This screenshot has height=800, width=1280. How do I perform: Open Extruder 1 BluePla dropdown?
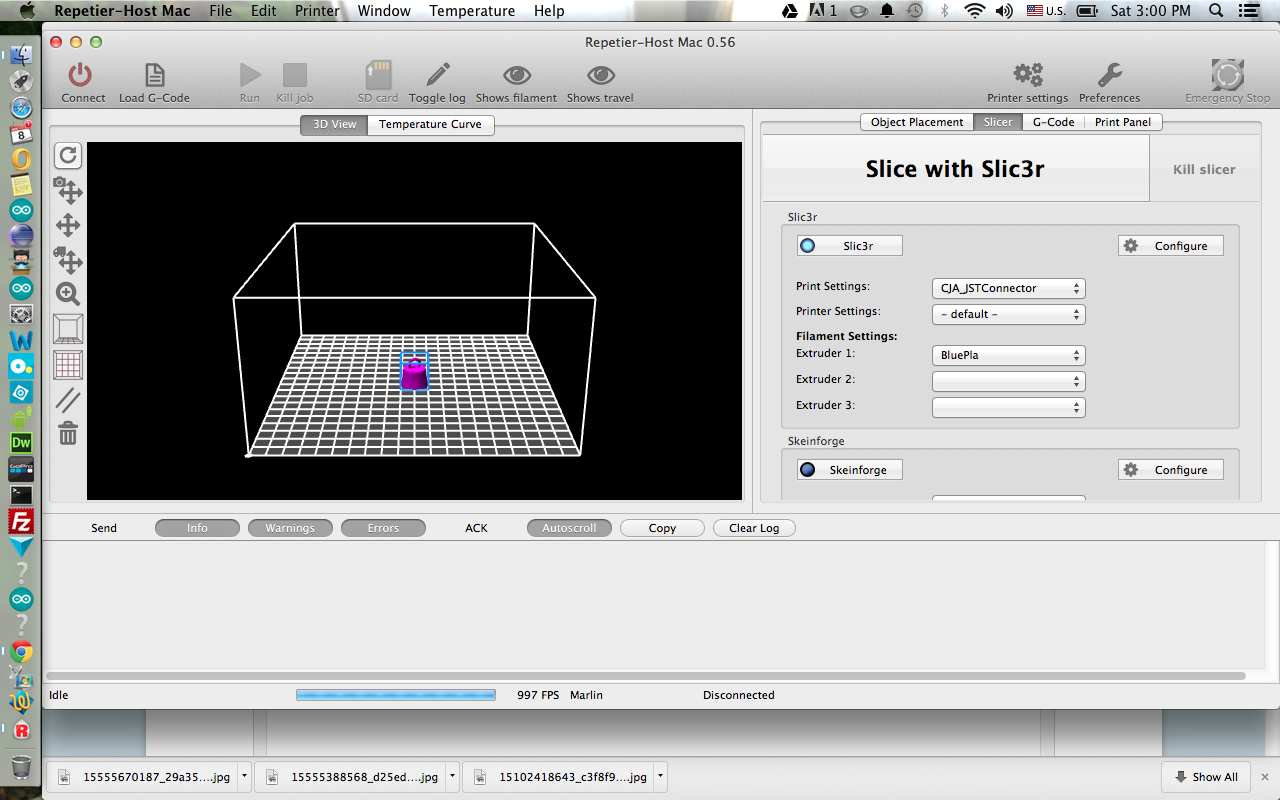(x=1008, y=355)
